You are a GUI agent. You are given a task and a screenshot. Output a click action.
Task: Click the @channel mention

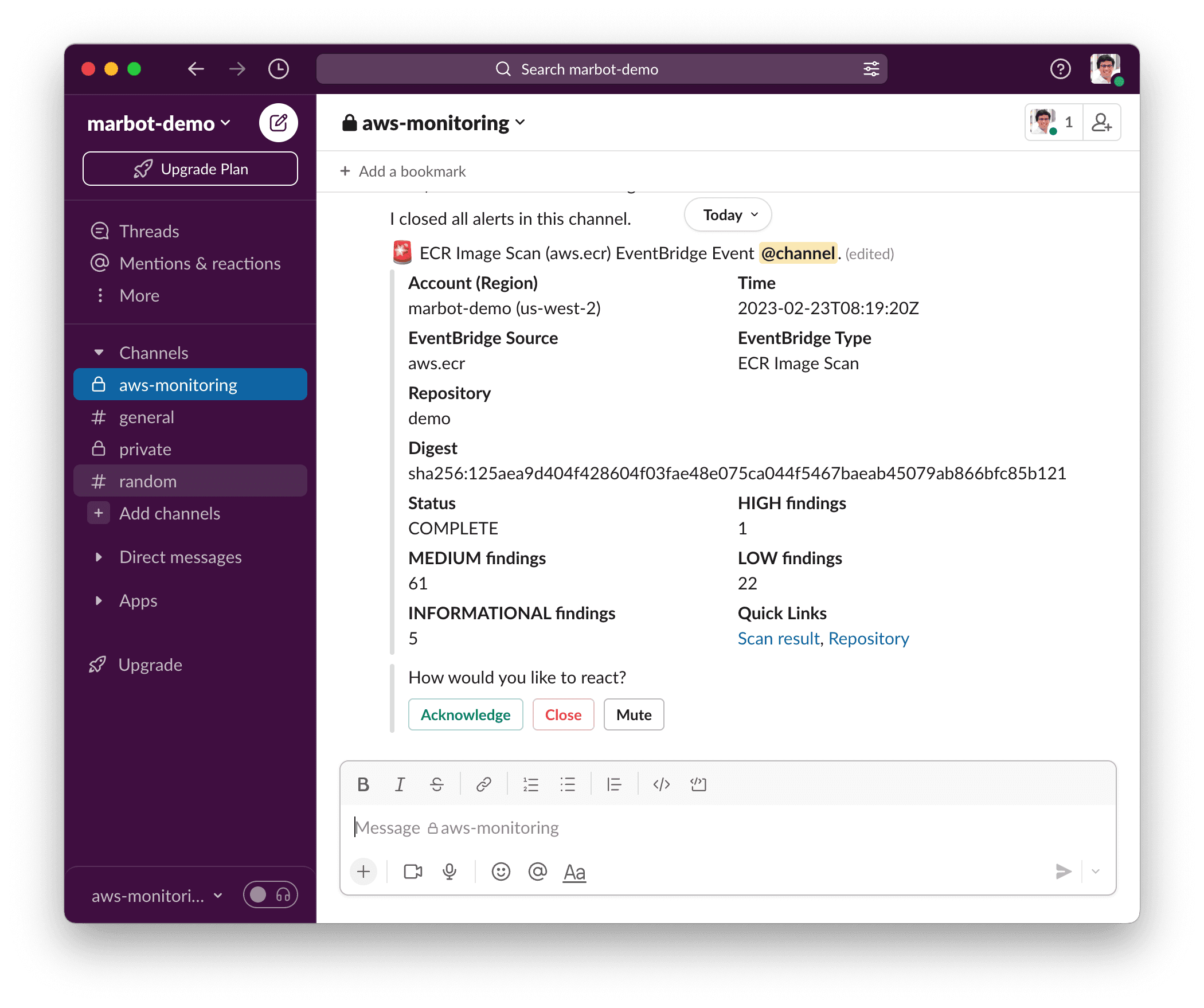point(798,253)
